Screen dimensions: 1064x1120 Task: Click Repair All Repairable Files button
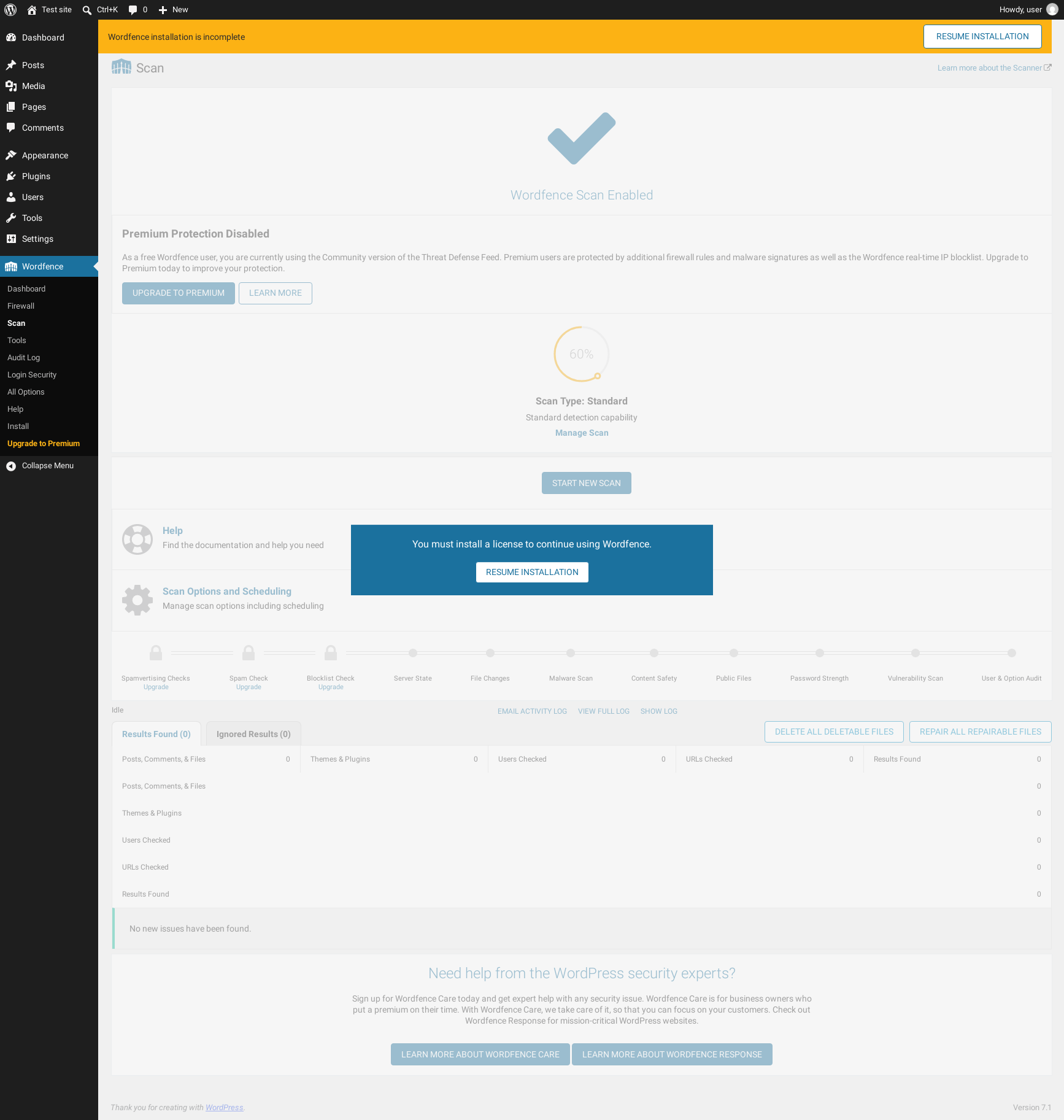click(981, 732)
